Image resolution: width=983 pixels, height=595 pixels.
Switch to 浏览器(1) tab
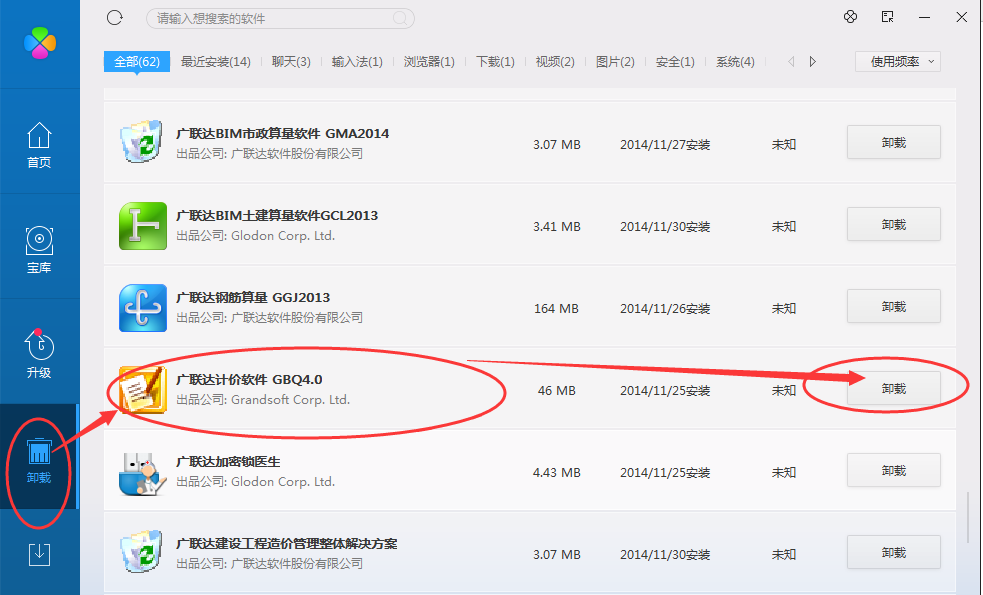click(x=429, y=61)
